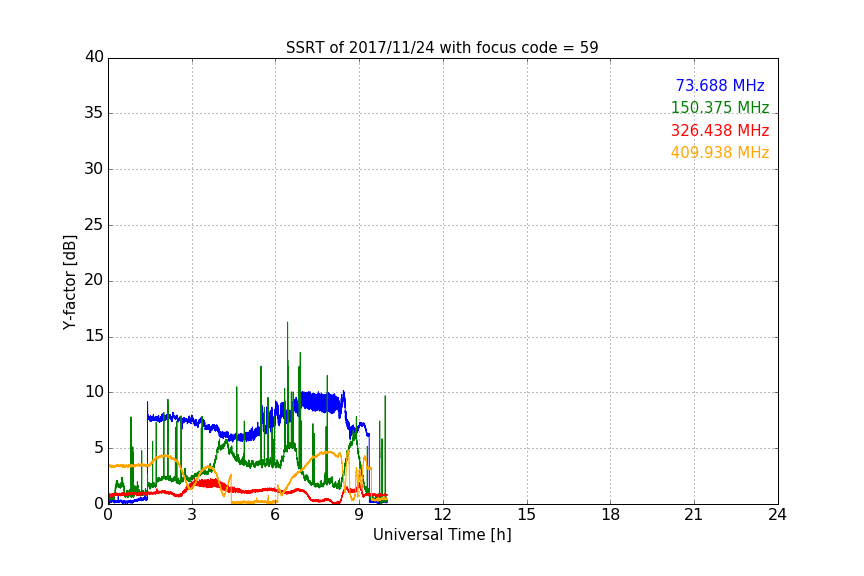The width and height of the screenshot is (864, 576).
Task: Select the green 150.375 MHz legend label
Action: 720,107
